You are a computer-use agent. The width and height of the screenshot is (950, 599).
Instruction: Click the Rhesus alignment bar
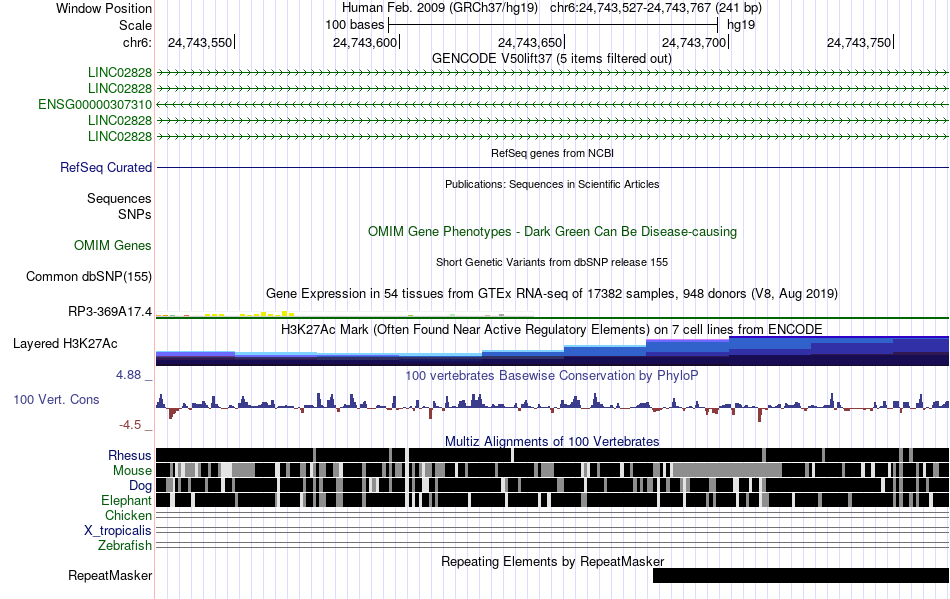553,455
